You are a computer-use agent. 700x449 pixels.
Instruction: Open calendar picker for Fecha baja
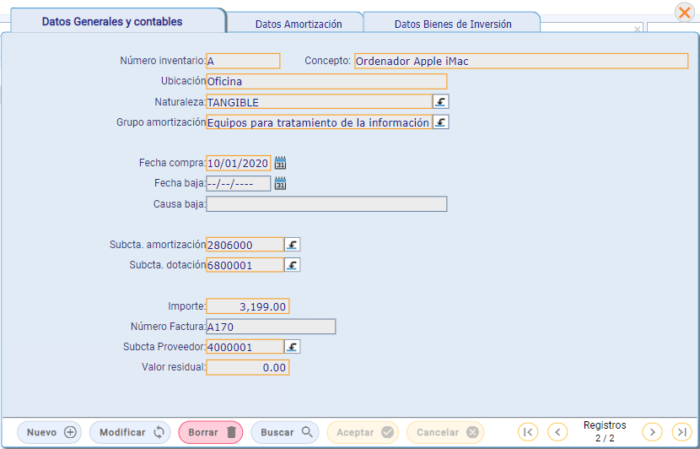point(281,183)
